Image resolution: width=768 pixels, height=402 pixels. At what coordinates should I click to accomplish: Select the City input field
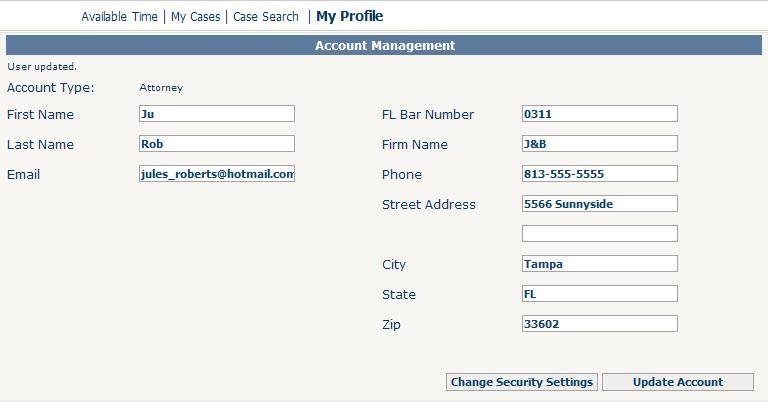(x=599, y=264)
